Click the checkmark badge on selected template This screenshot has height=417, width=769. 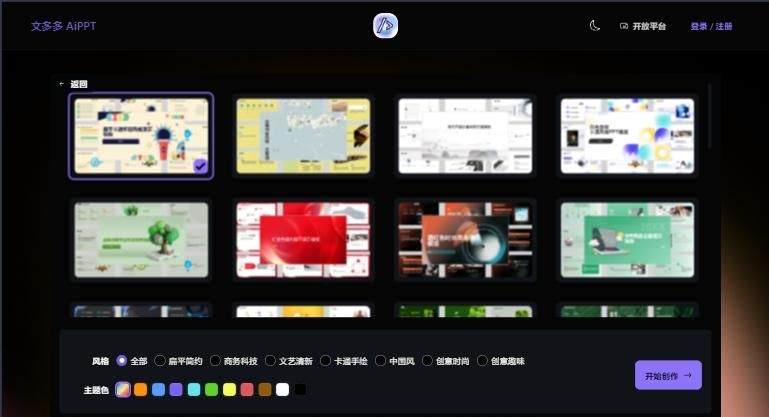click(x=200, y=166)
